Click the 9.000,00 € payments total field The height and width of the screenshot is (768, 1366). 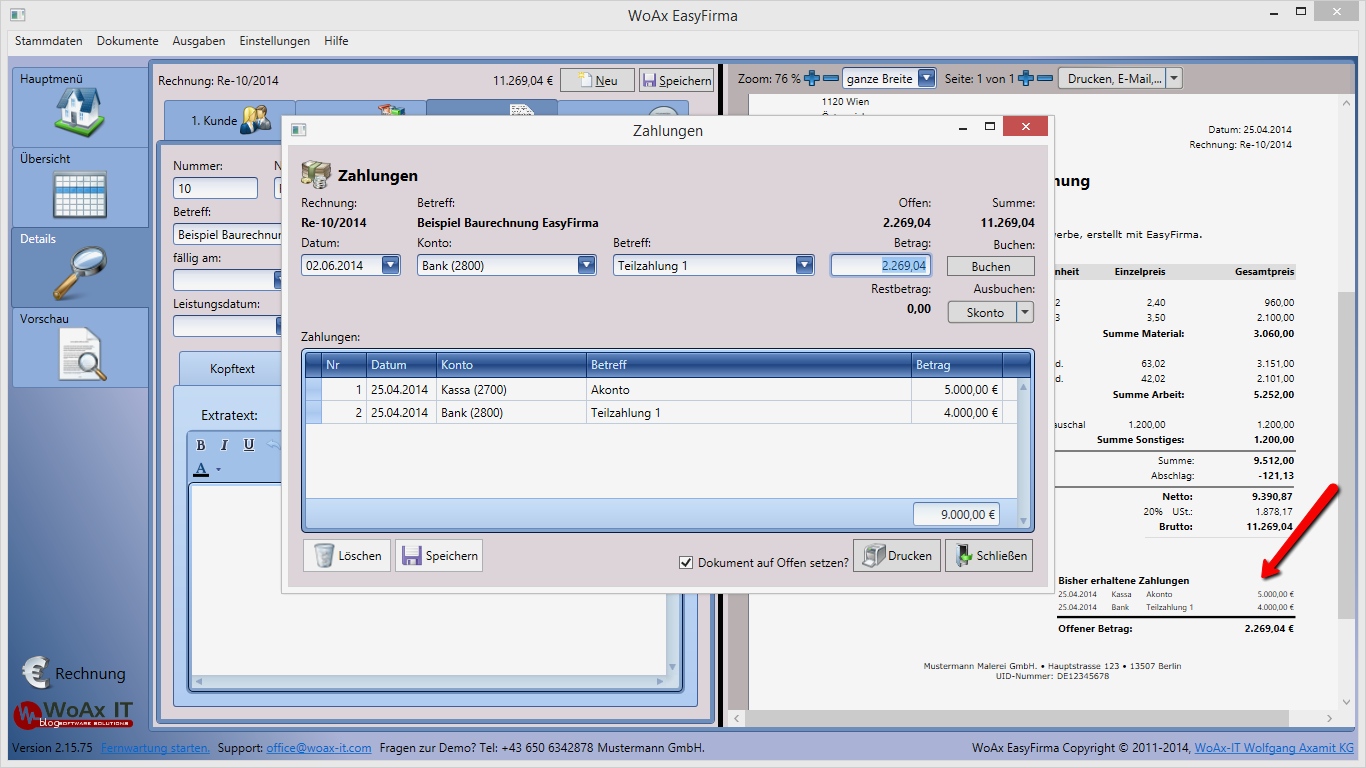(956, 514)
